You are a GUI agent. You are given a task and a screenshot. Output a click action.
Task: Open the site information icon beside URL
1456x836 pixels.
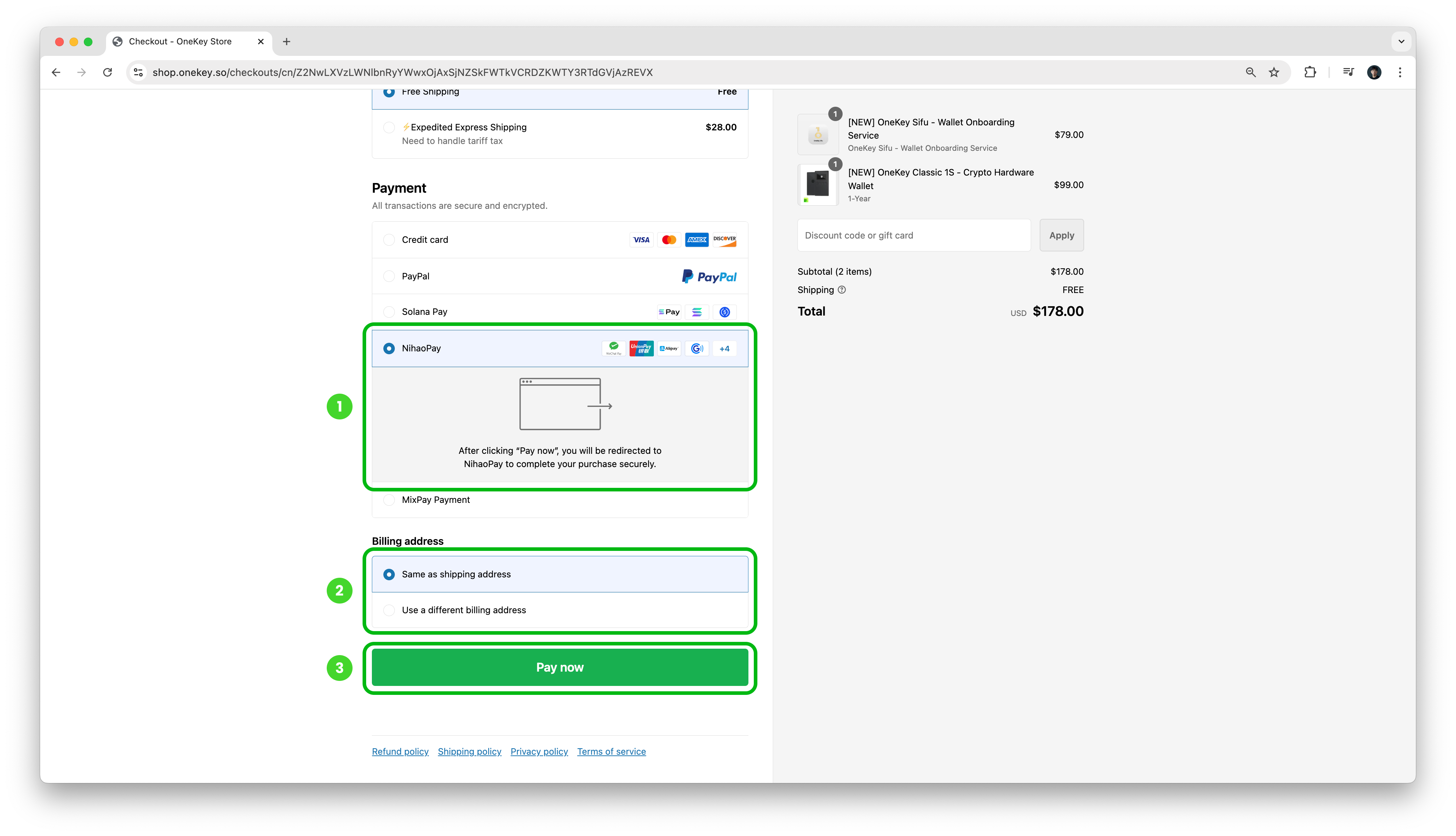[138, 72]
